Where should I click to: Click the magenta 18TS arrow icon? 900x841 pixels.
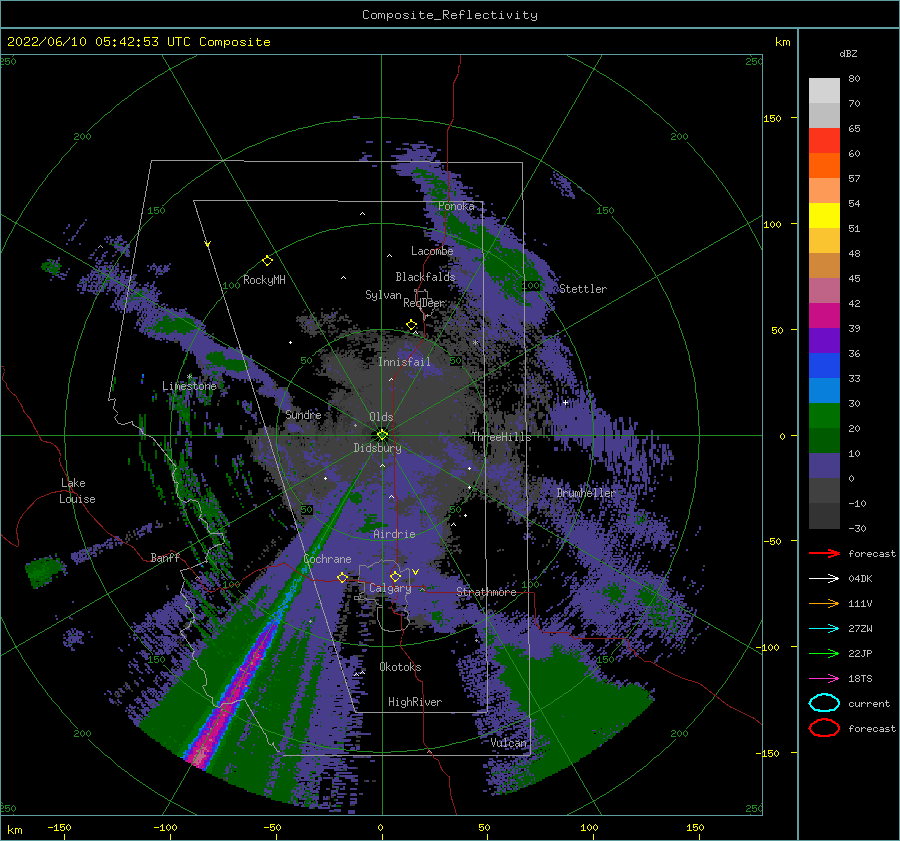[824, 678]
